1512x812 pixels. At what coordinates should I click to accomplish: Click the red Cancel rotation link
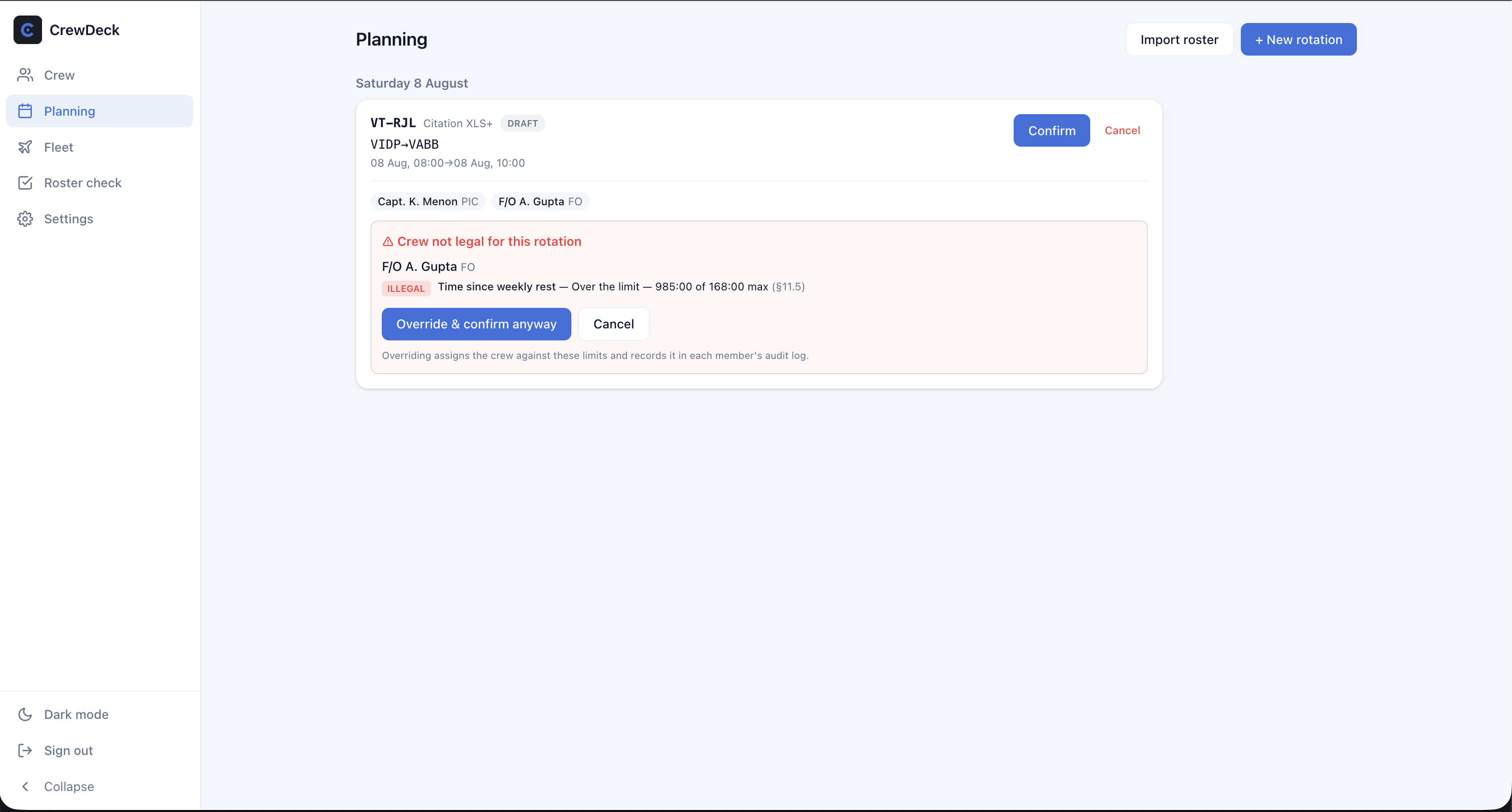point(1122,130)
